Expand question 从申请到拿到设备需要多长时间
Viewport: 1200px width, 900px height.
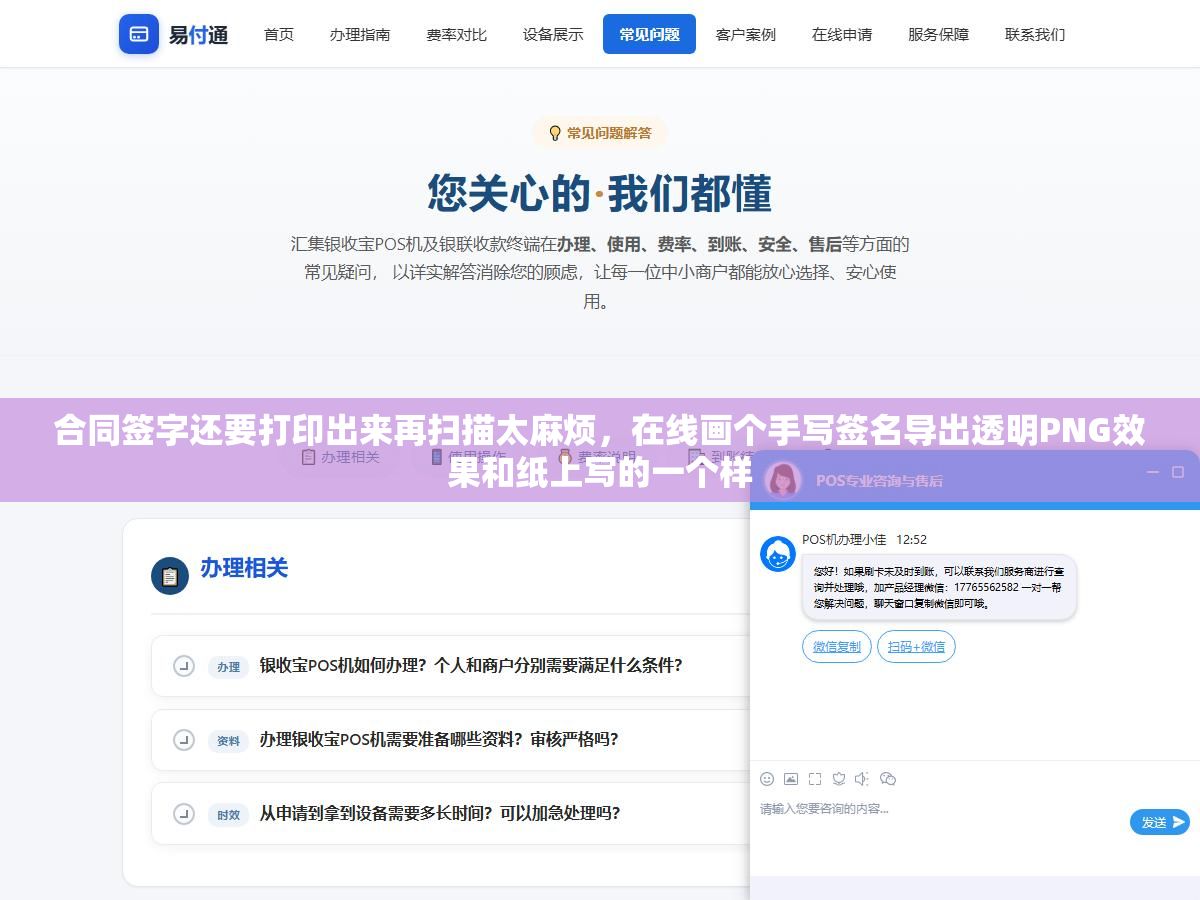click(451, 814)
